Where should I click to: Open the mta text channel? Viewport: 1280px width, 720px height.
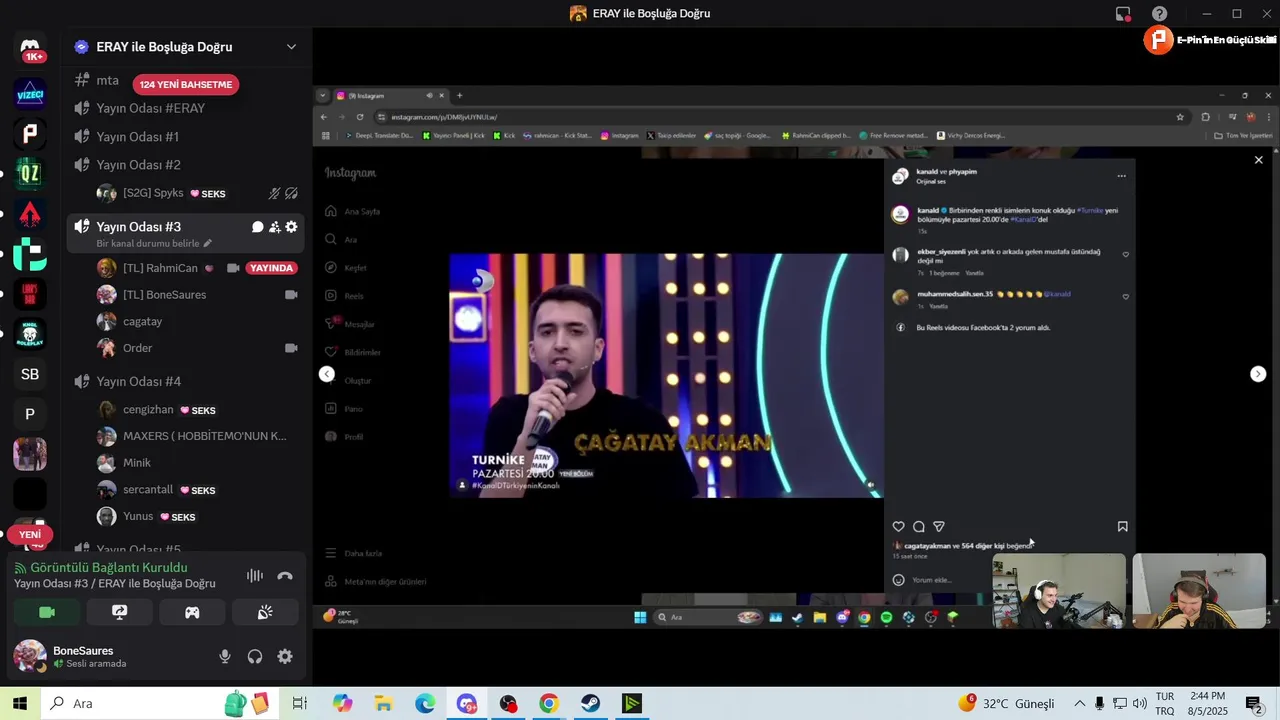tap(99, 80)
